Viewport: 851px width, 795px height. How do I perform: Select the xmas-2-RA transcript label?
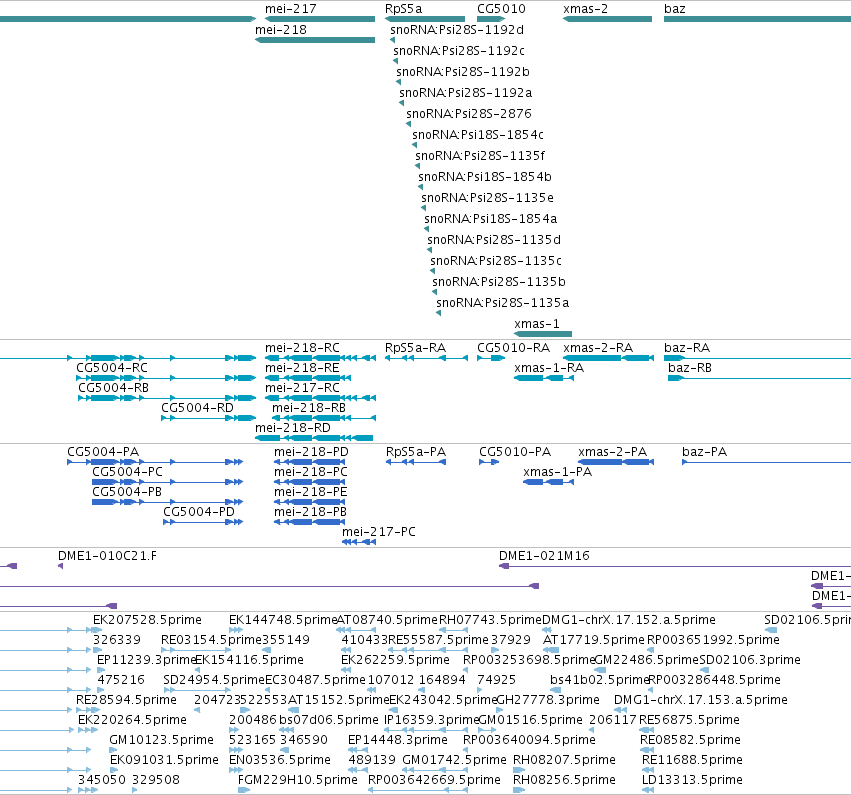tap(598, 348)
